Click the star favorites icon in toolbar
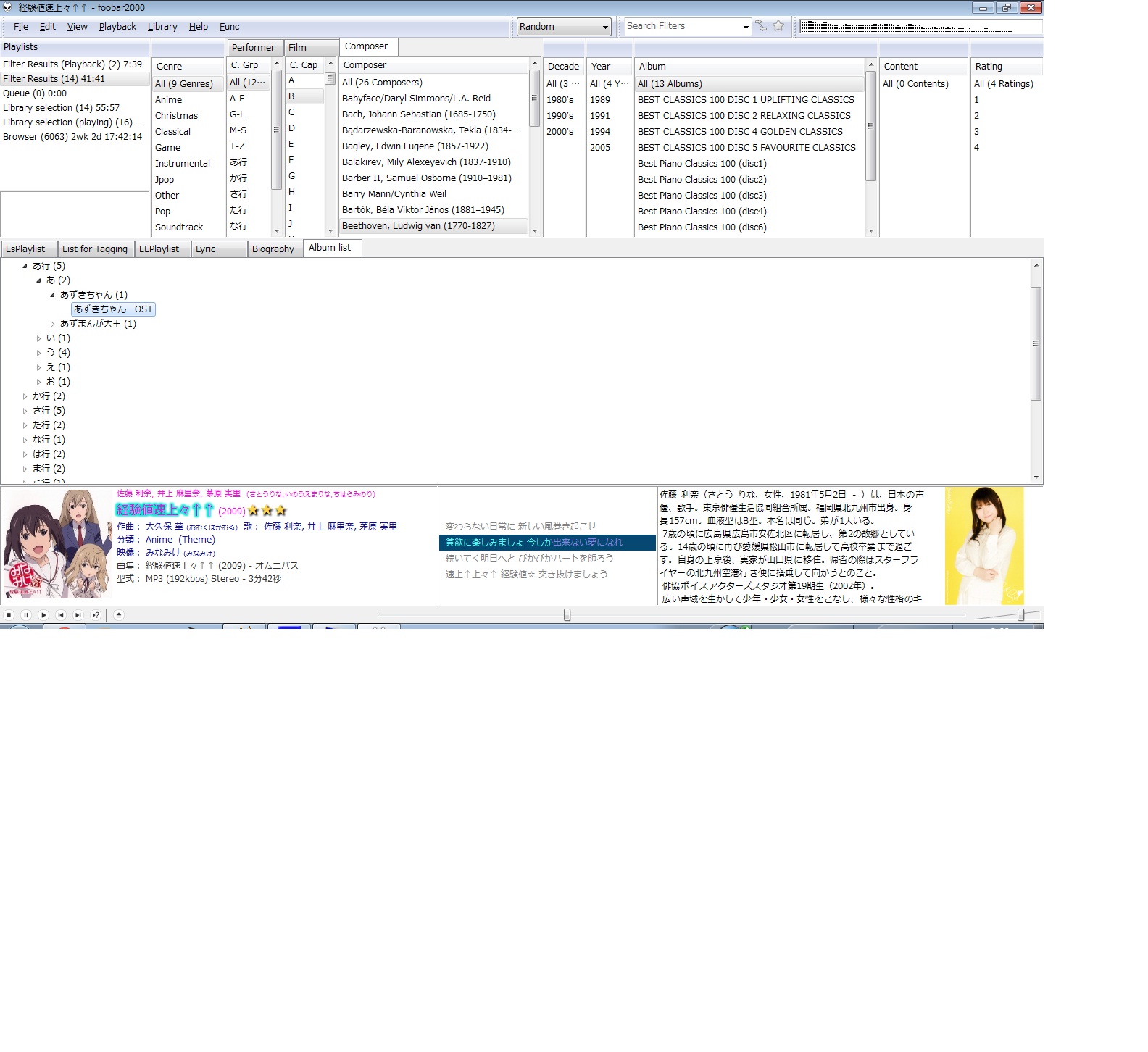This screenshot has height=1052, width=1148. pyautogui.click(x=778, y=26)
